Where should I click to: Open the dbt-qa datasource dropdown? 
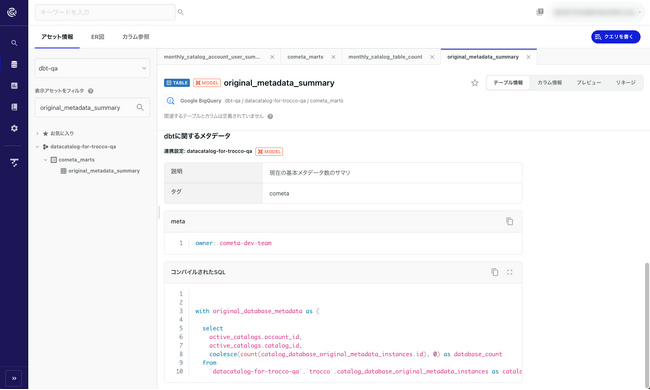coord(92,68)
